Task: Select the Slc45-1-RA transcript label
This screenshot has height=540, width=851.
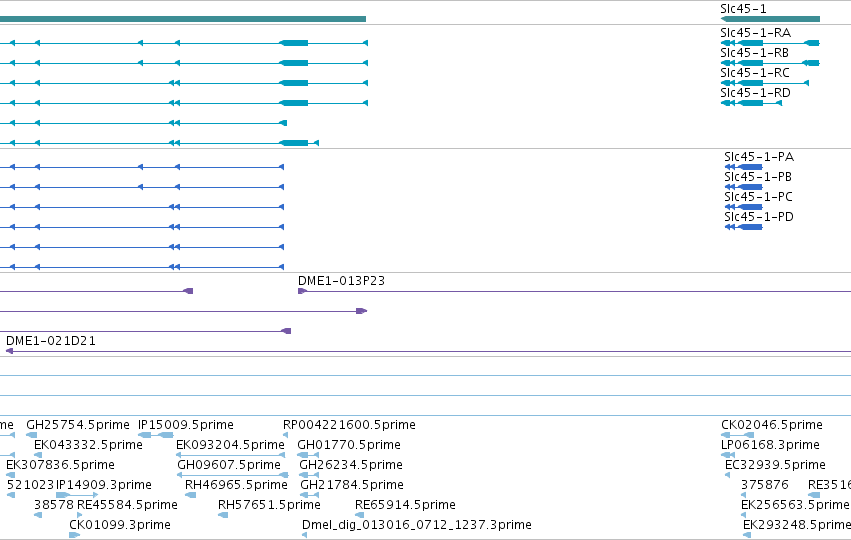Action: [755, 33]
